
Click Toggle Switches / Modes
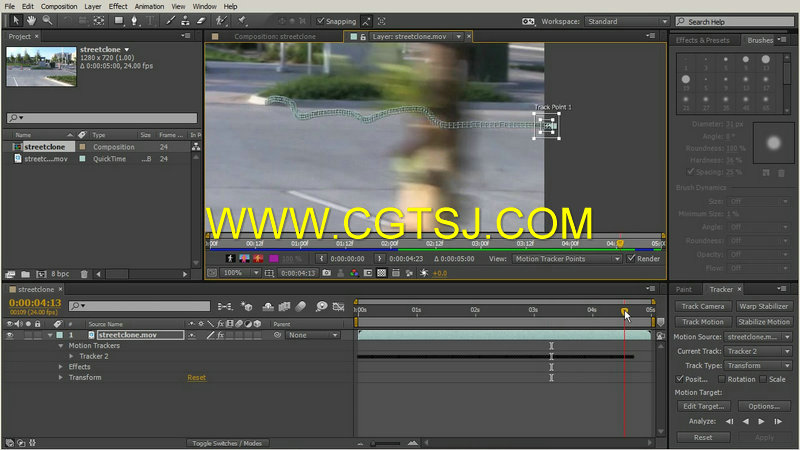(x=227, y=443)
